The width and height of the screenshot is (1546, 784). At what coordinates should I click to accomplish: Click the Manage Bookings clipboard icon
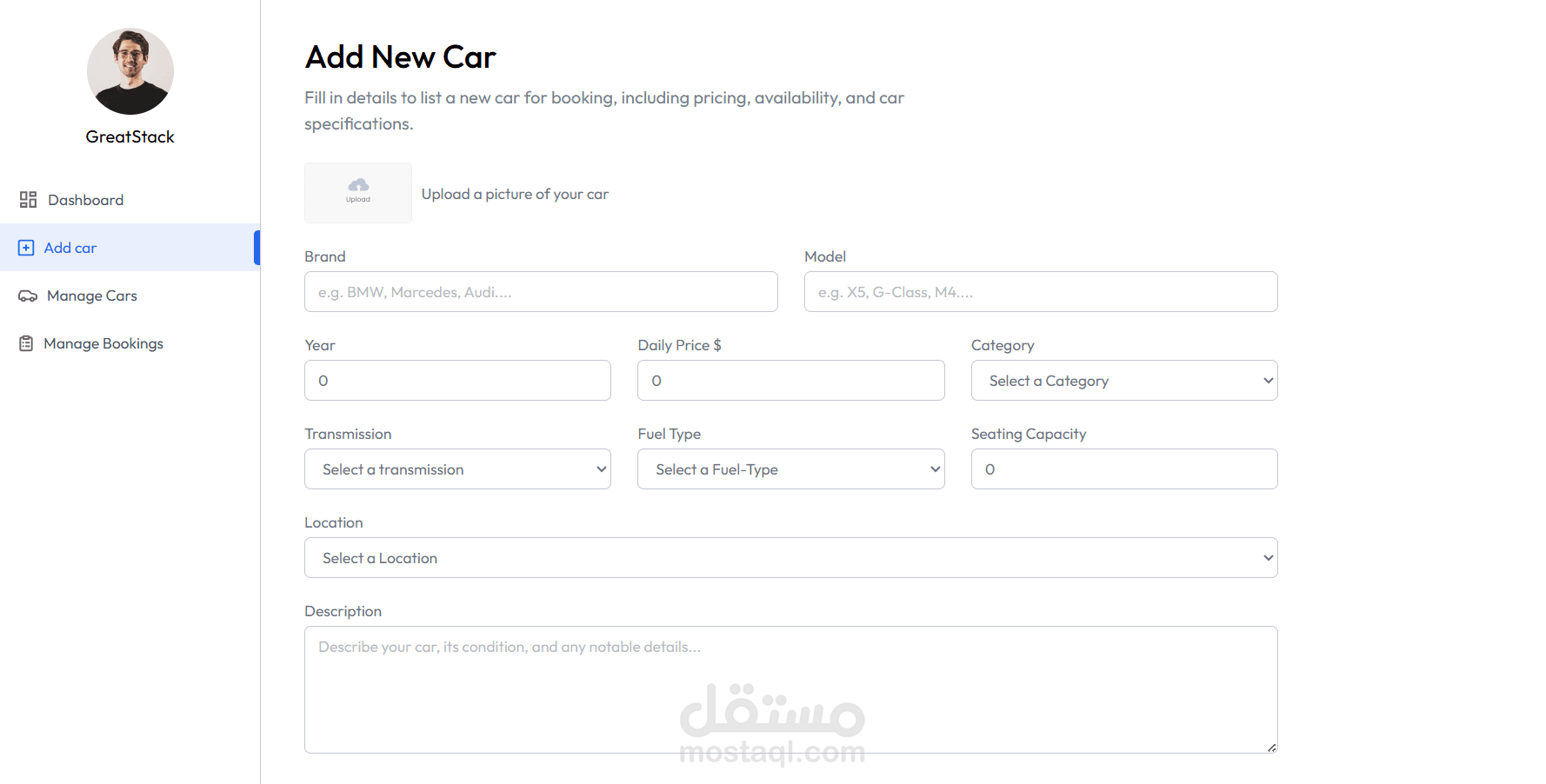coord(26,343)
